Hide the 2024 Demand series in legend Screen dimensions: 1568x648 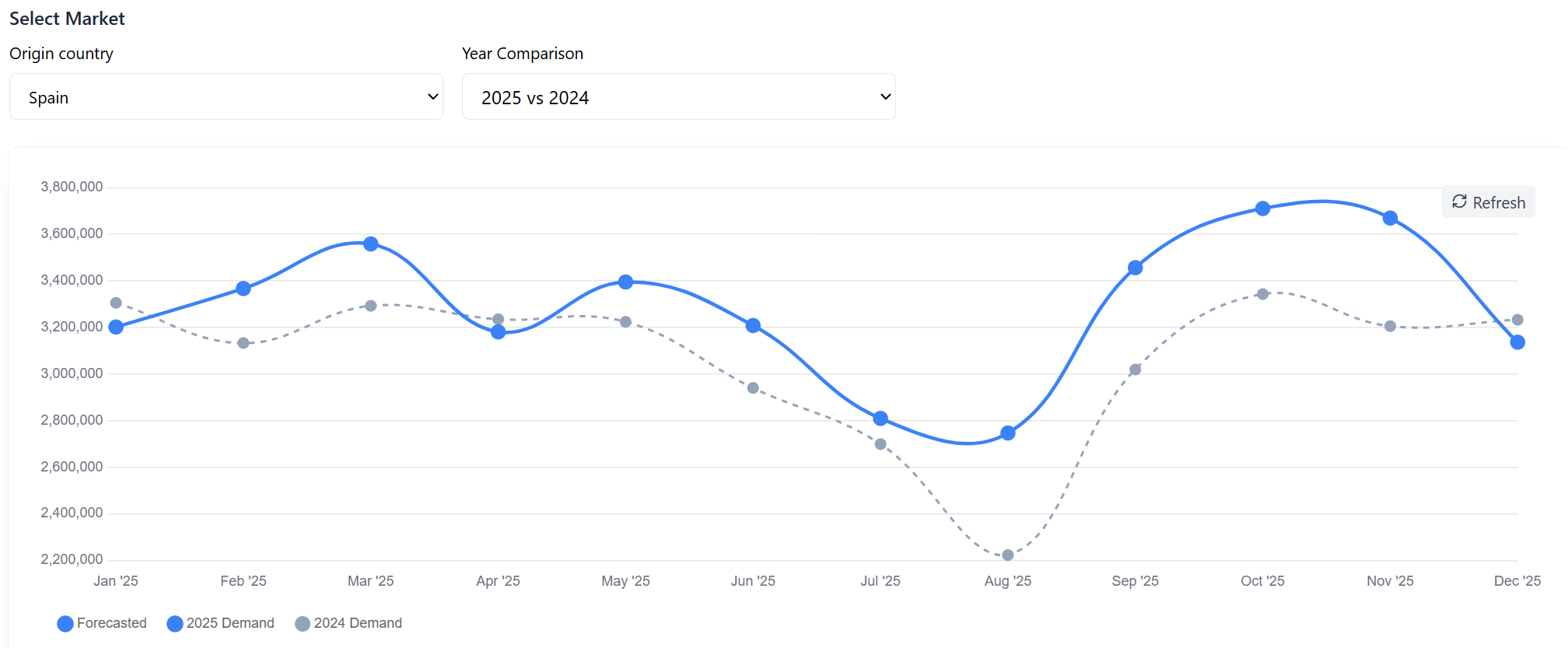[x=348, y=623]
